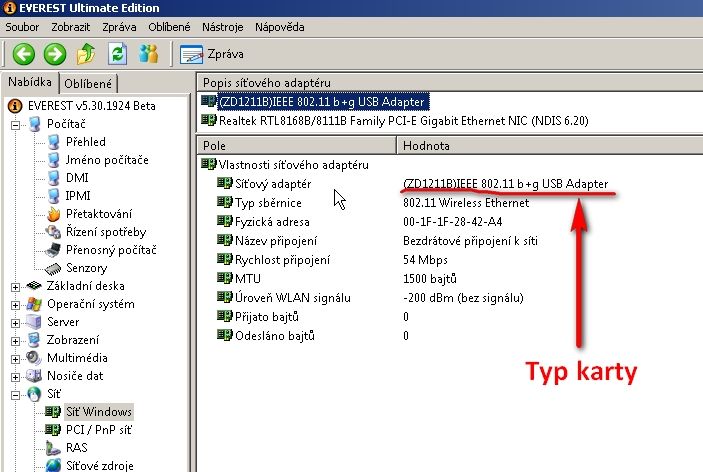Click the 54 Mbps value
This screenshot has width=703, height=472.
tap(425, 260)
